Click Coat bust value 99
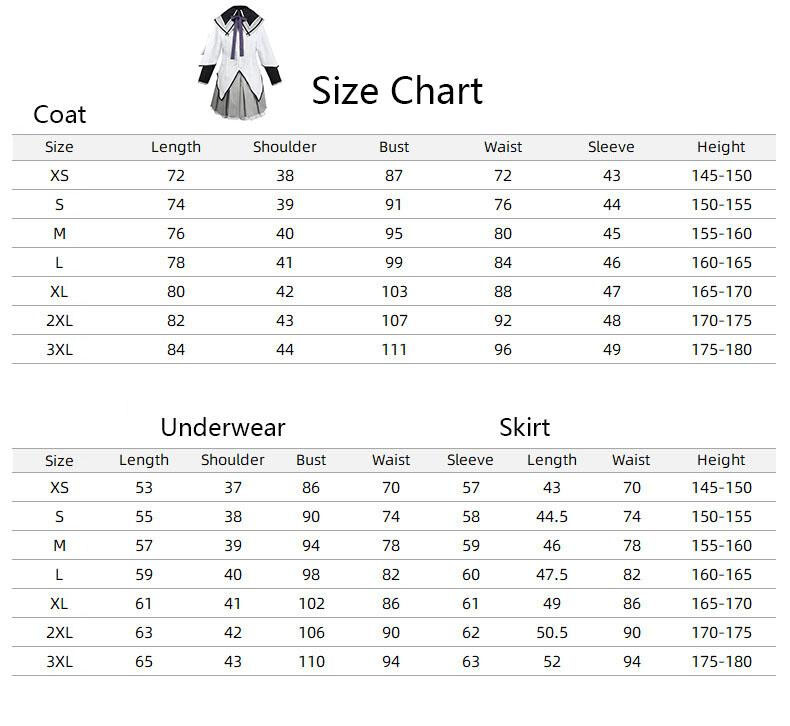The height and width of the screenshot is (726, 790). (x=394, y=263)
